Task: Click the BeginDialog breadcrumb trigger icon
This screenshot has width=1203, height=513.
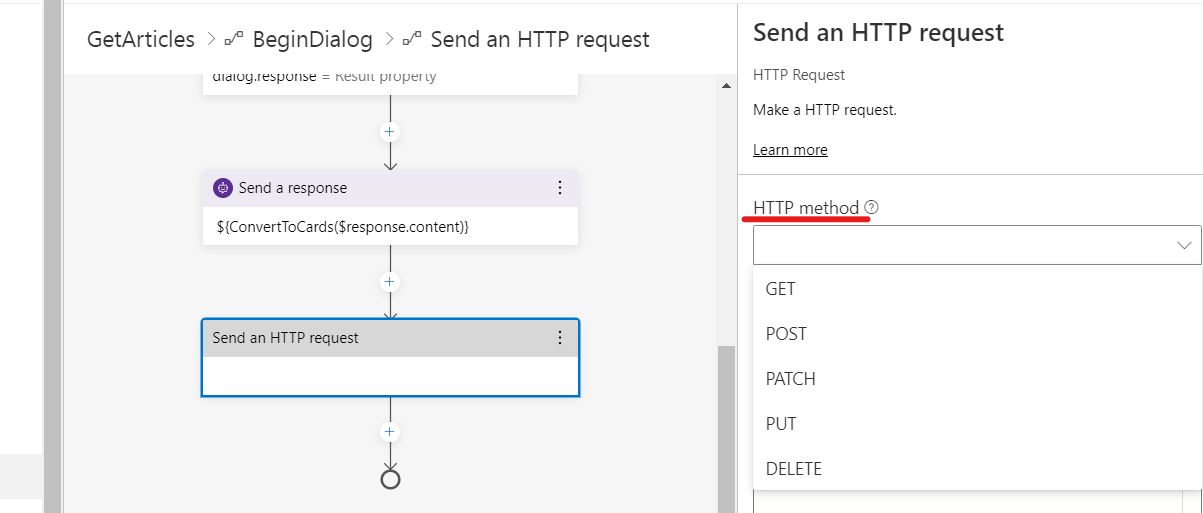Action: [x=233, y=40]
